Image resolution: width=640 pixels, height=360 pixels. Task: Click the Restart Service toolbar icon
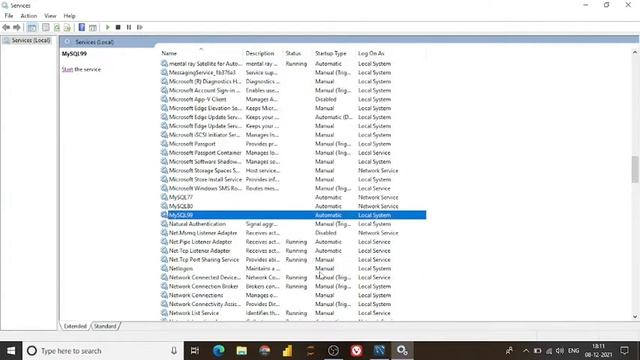click(140, 27)
